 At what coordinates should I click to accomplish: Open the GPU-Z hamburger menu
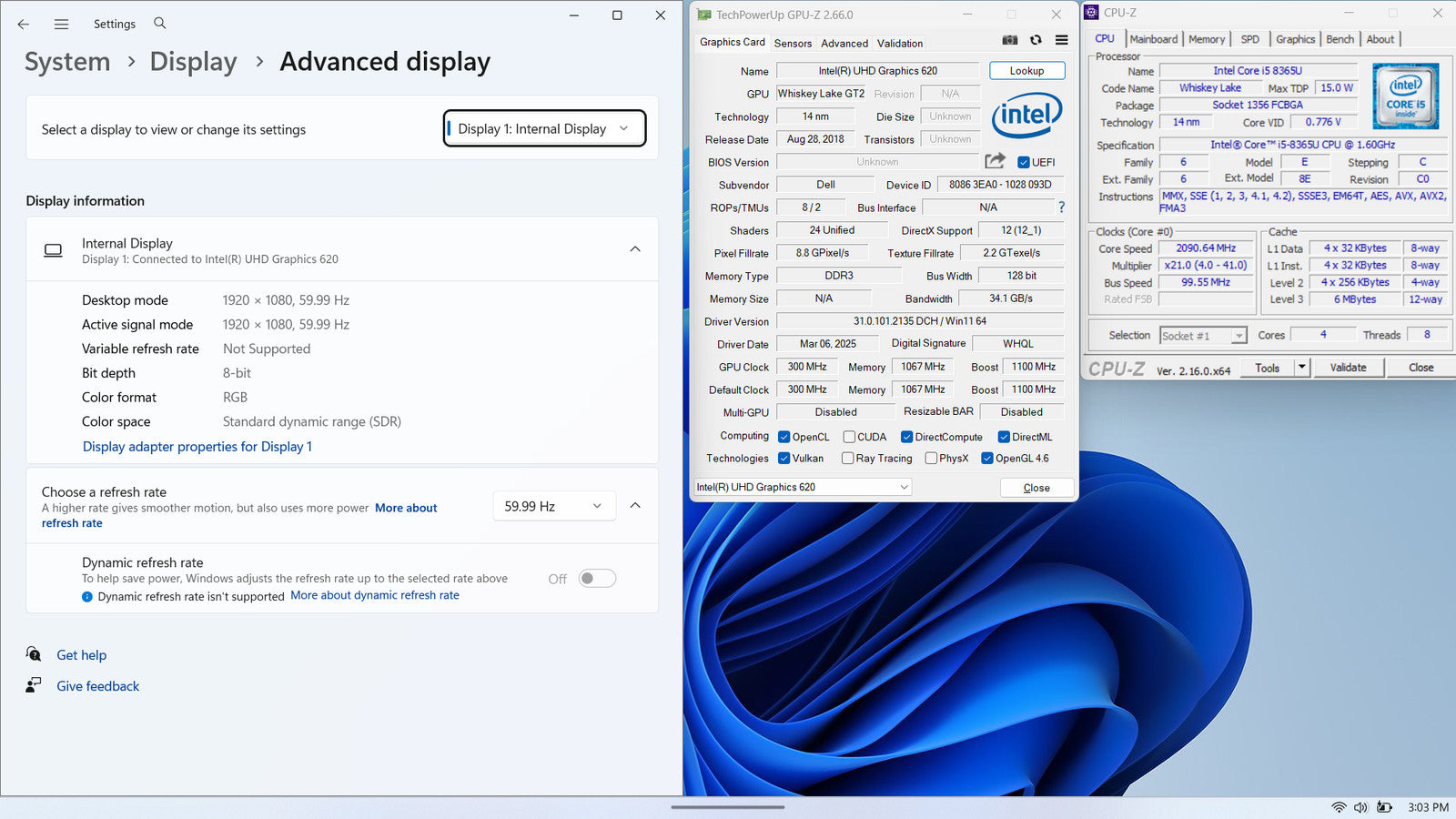tap(1061, 40)
